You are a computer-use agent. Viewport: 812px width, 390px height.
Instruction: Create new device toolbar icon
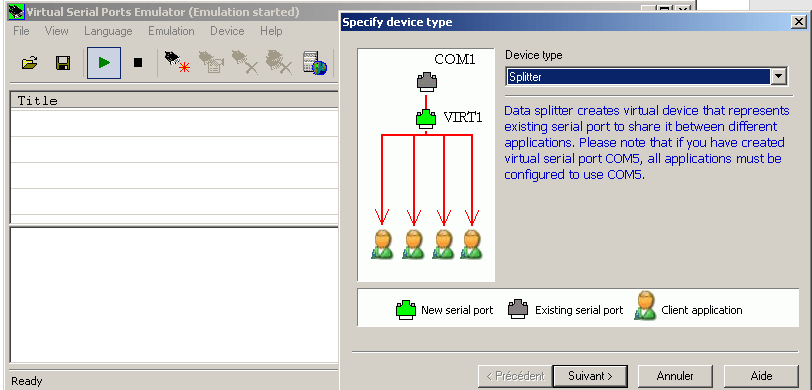[x=177, y=62]
